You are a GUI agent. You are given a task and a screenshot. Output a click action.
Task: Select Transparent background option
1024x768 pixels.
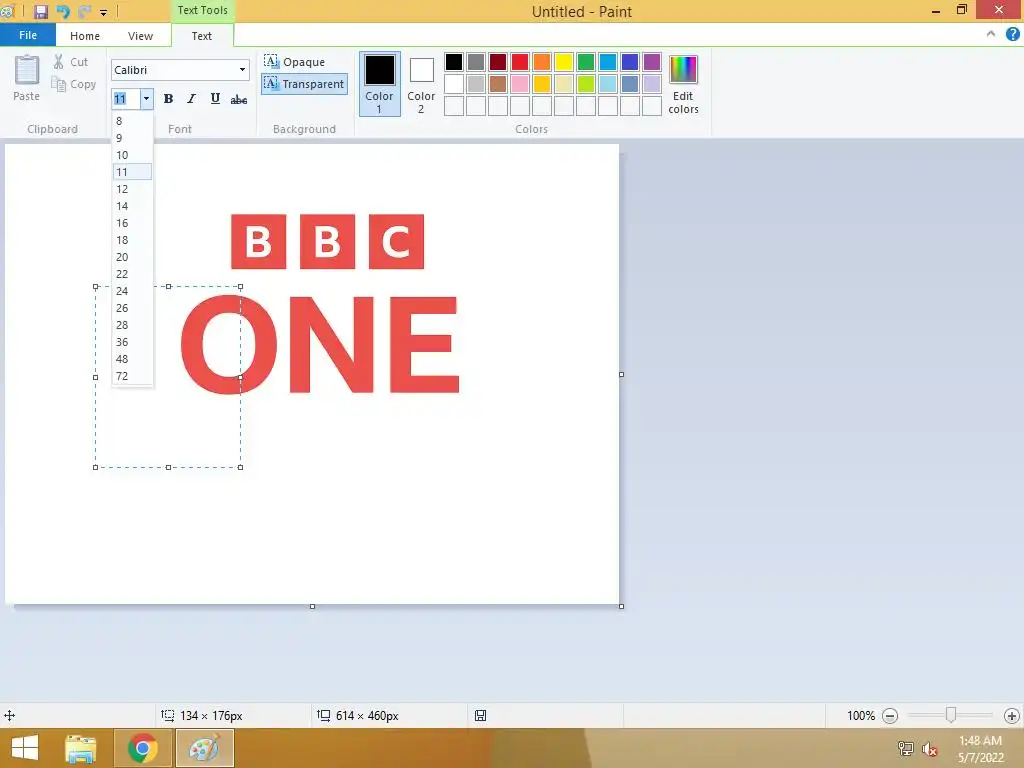[x=304, y=84]
